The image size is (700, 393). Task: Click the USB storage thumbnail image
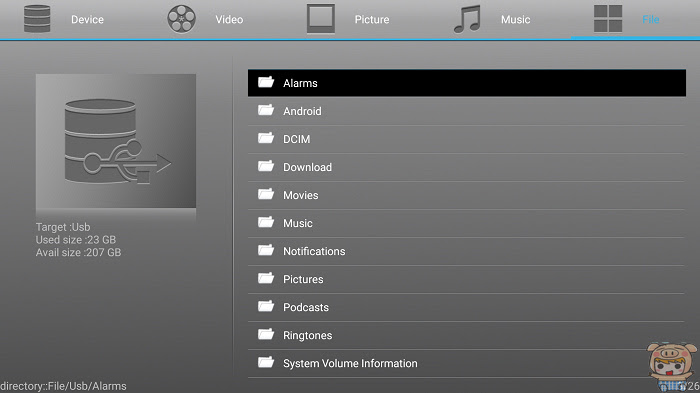tap(116, 141)
